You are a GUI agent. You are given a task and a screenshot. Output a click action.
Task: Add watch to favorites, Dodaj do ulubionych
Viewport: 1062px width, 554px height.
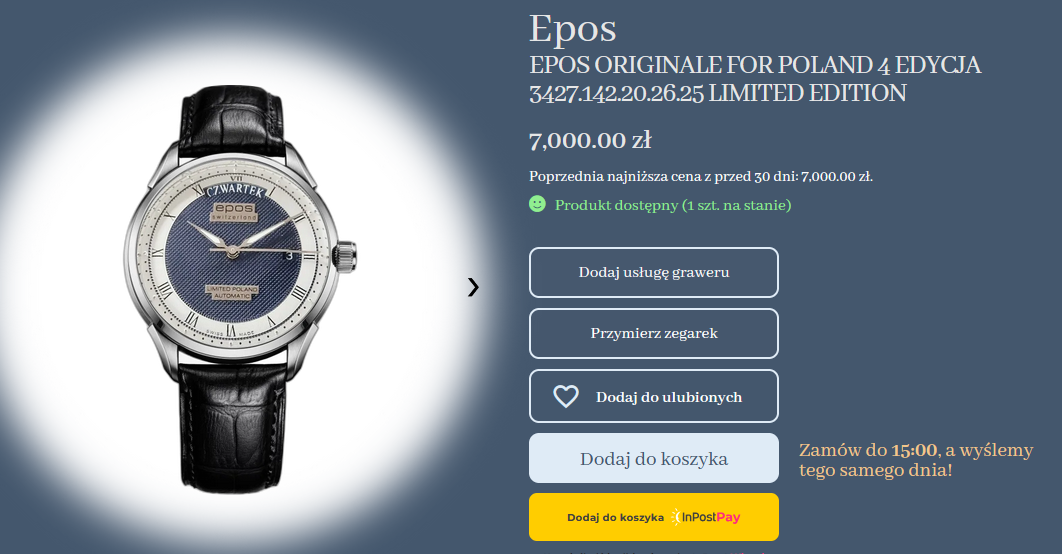coord(654,396)
